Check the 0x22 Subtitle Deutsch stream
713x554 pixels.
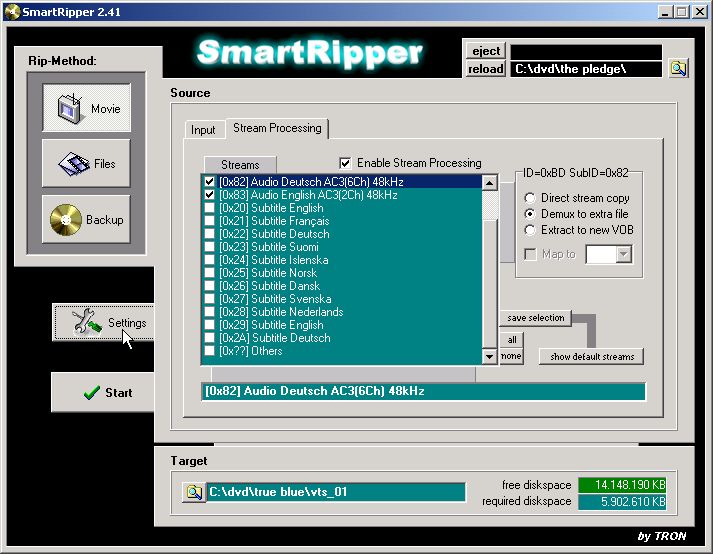pos(209,234)
